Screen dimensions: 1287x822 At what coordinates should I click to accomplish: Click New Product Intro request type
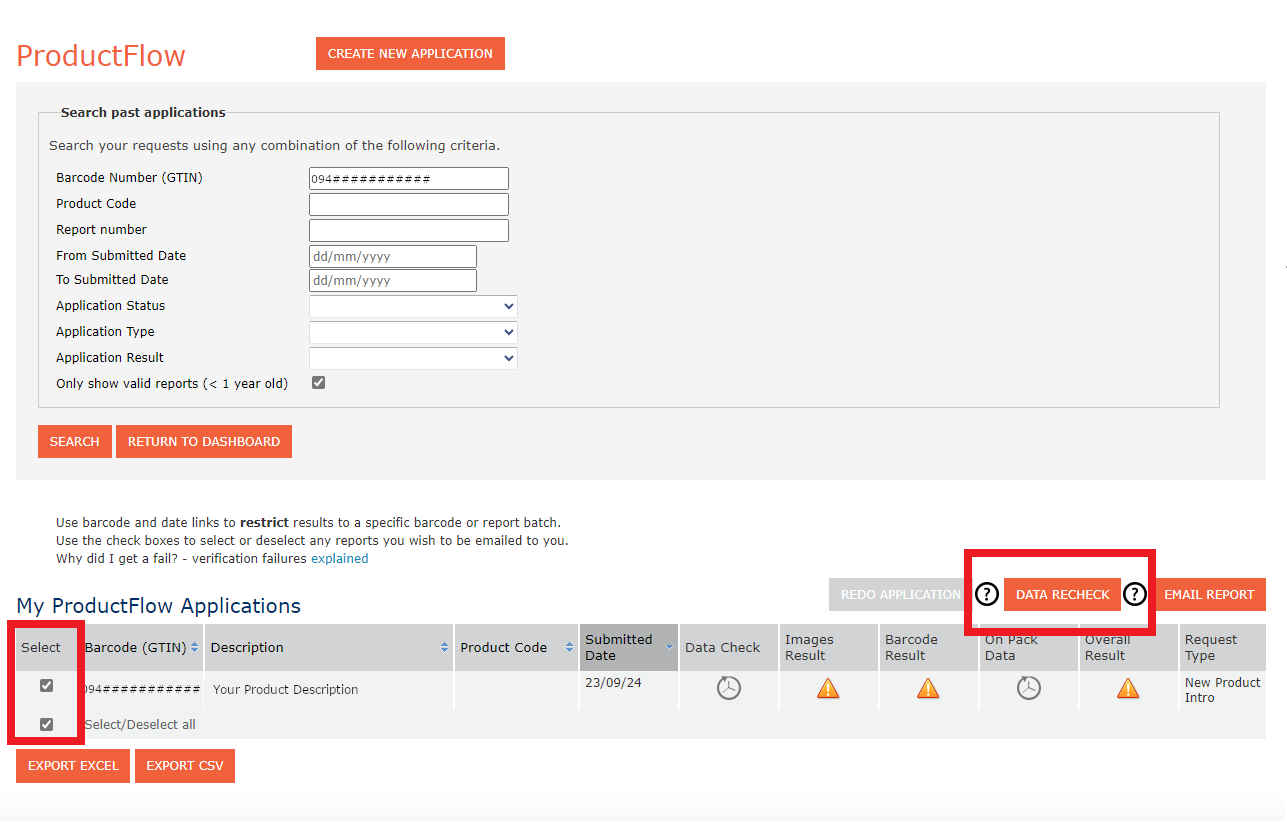point(1223,690)
